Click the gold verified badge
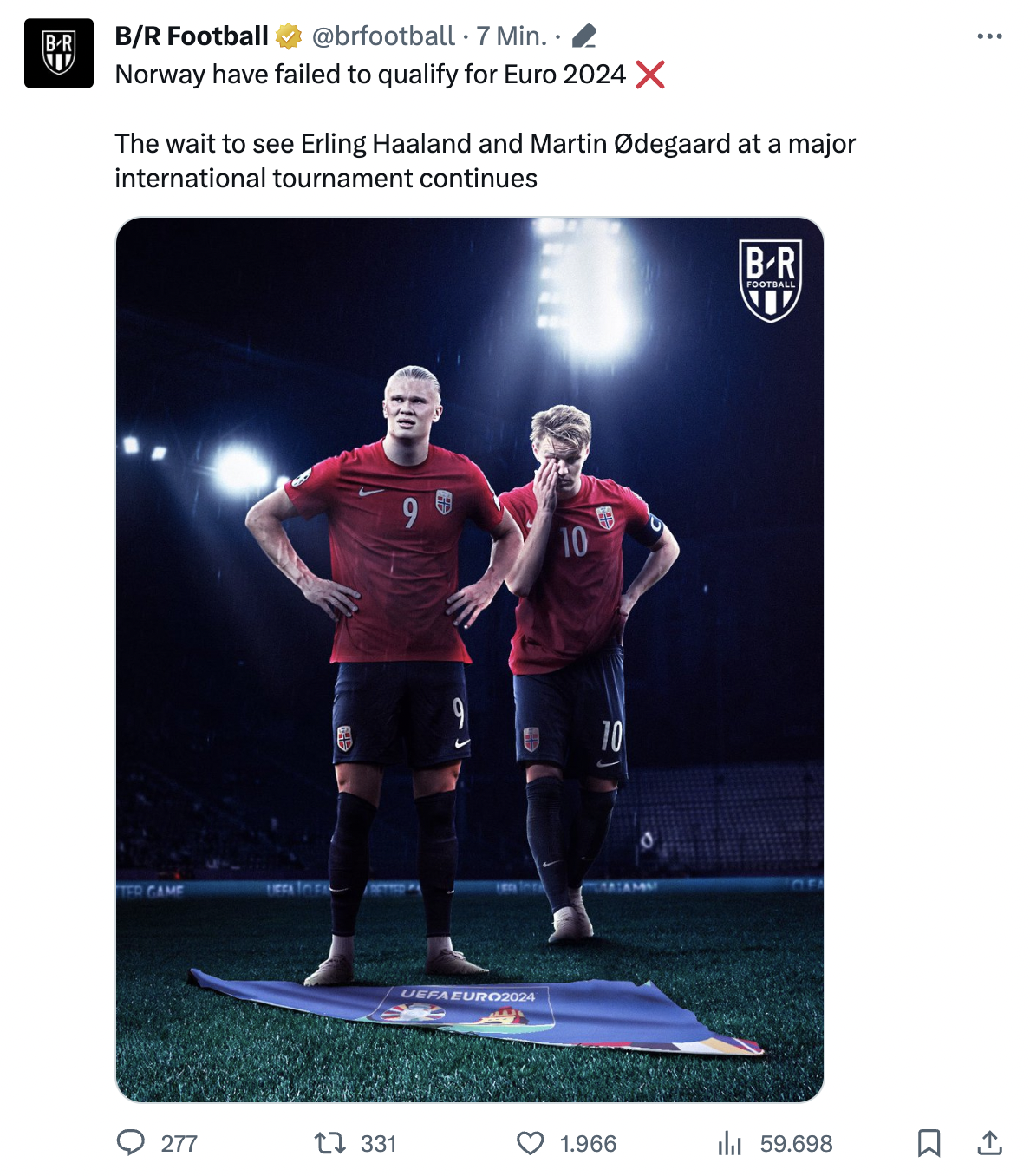This screenshot has height=1176, width=1030. (x=289, y=36)
